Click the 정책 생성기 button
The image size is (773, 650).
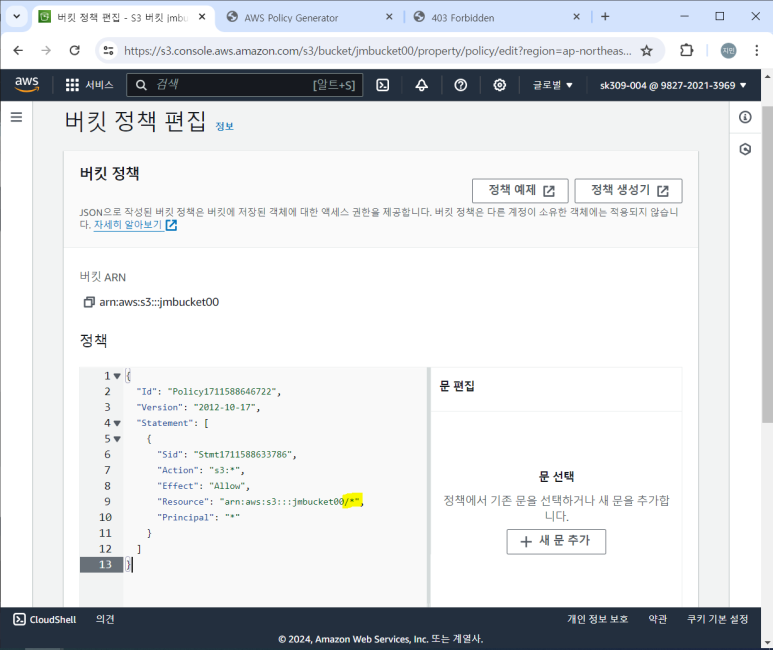coord(629,190)
